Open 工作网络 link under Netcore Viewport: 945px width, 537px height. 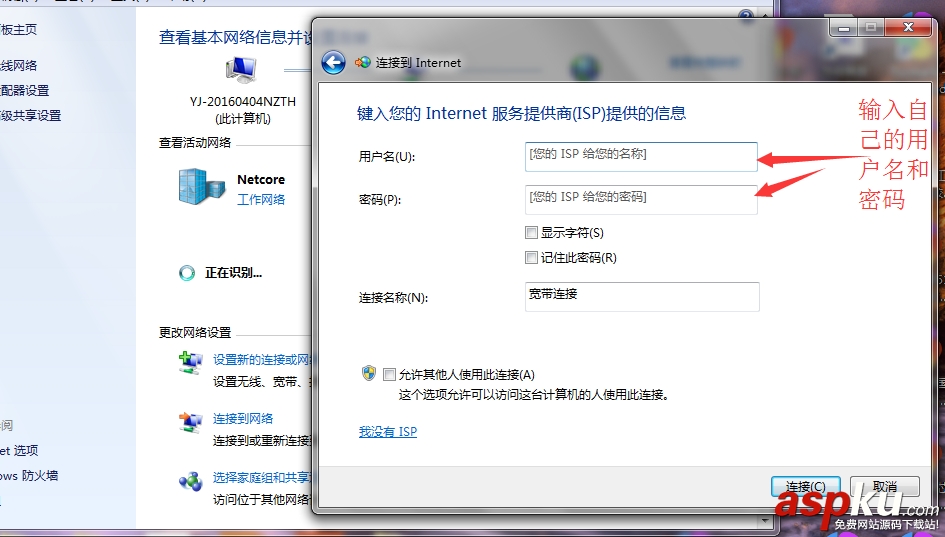[261, 199]
